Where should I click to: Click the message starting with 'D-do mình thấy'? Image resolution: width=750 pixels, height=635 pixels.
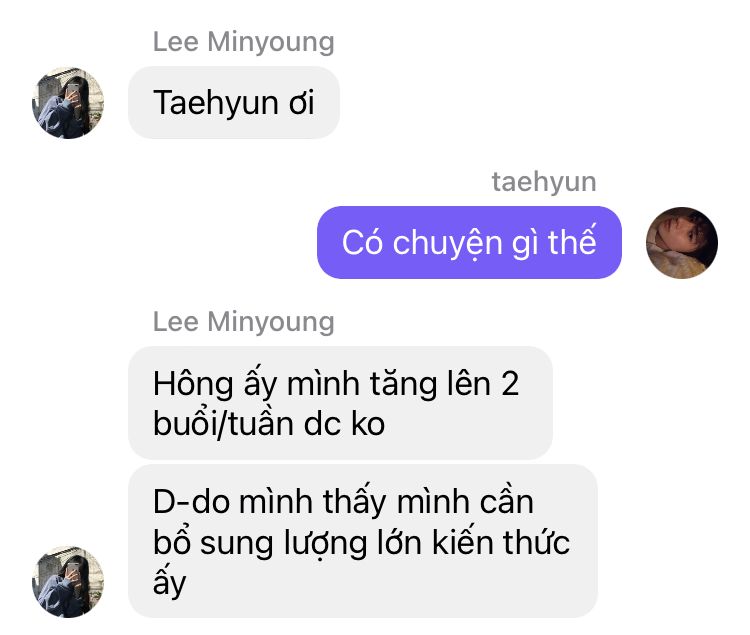(x=363, y=541)
